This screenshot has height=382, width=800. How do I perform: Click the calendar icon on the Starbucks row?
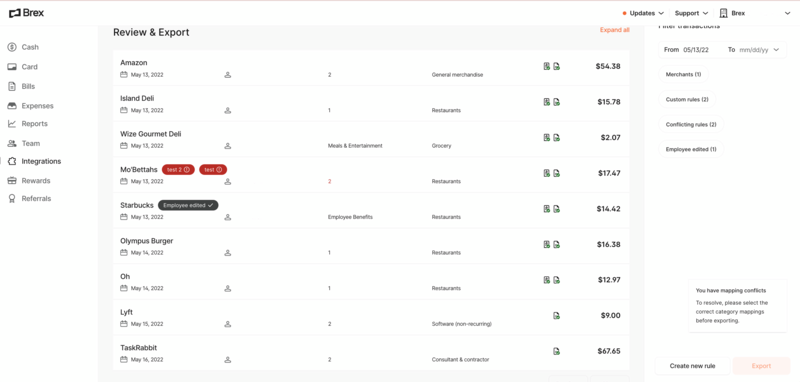123,217
